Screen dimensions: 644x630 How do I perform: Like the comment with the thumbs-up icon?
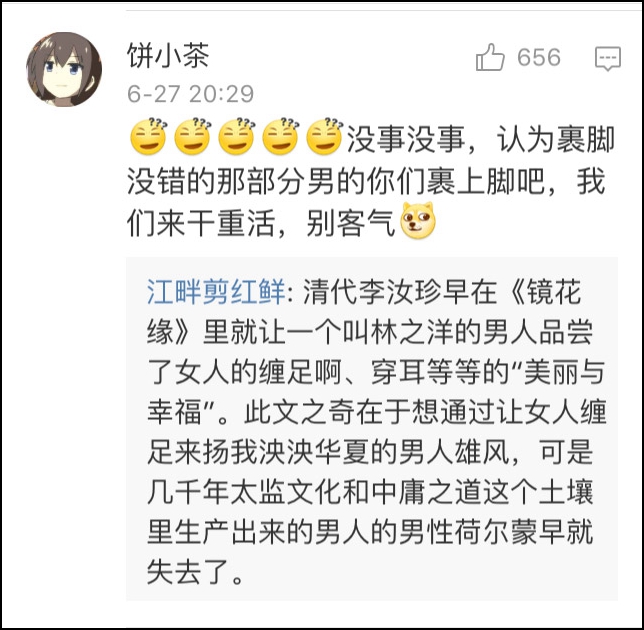point(490,57)
